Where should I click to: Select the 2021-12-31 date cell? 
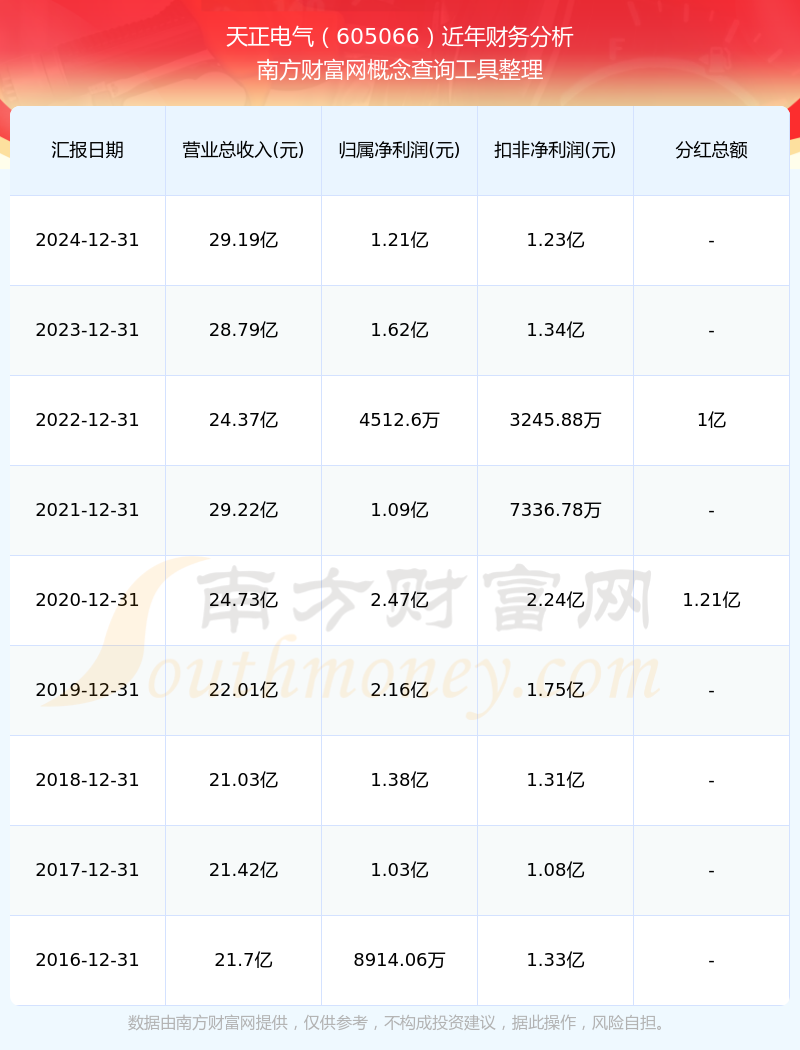click(88, 510)
